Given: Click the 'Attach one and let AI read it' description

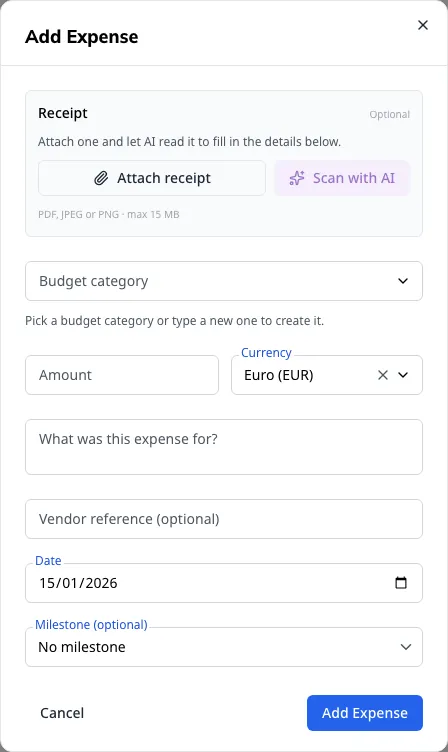Looking at the screenshot, I should click(189, 142).
